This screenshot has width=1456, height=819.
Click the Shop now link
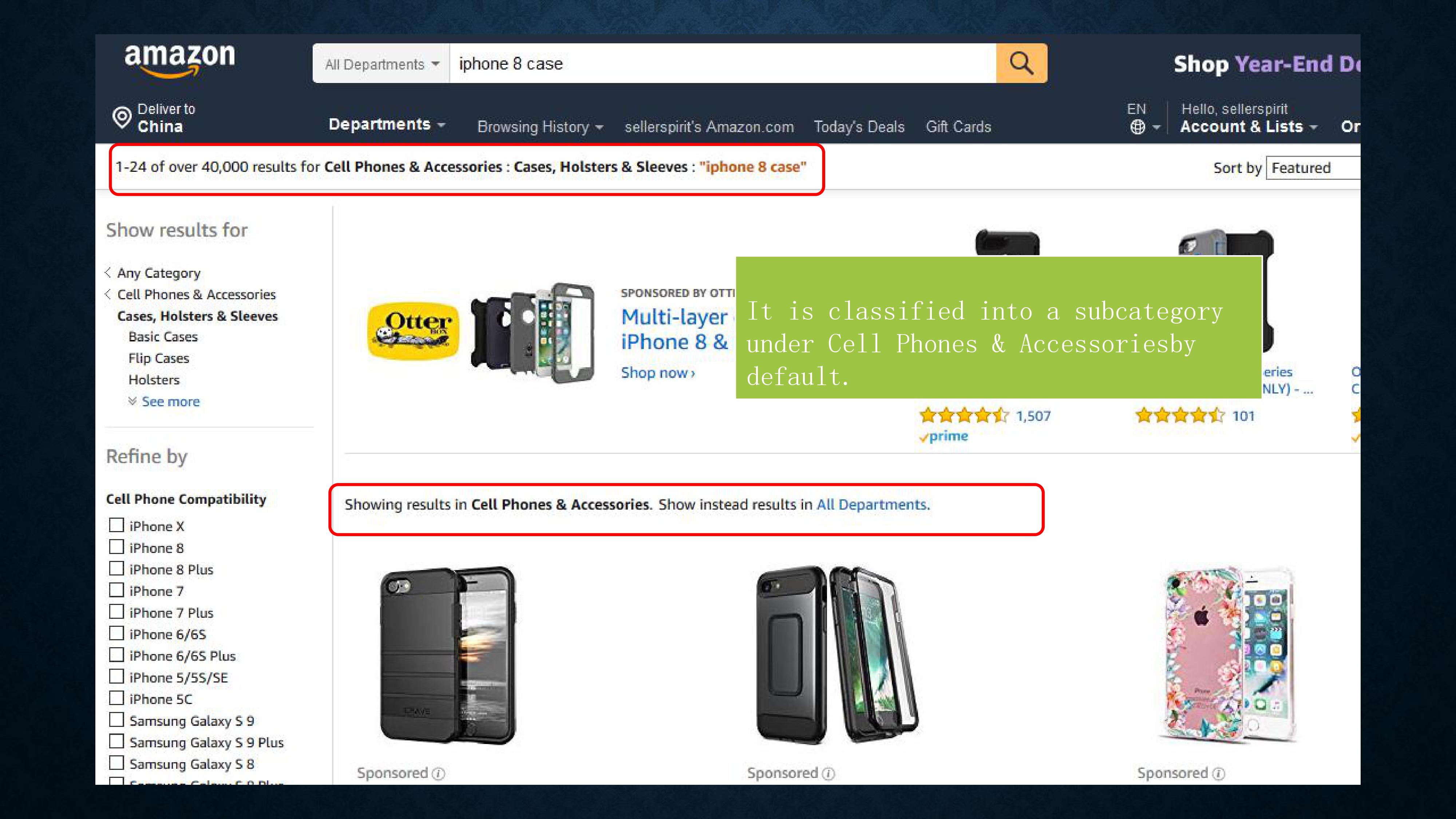pyautogui.click(x=658, y=373)
